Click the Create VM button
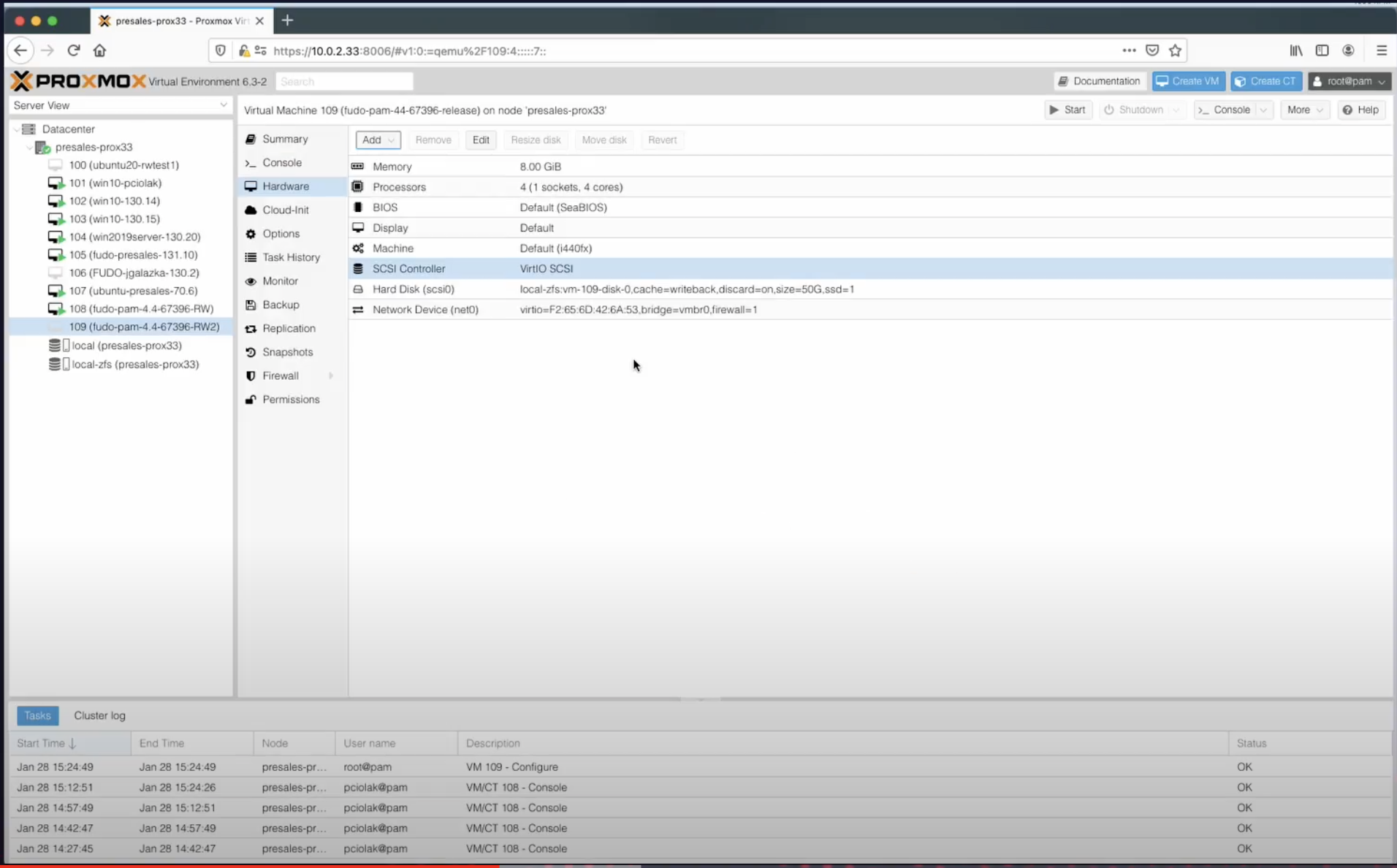The height and width of the screenshot is (868, 1397). [x=1188, y=81]
